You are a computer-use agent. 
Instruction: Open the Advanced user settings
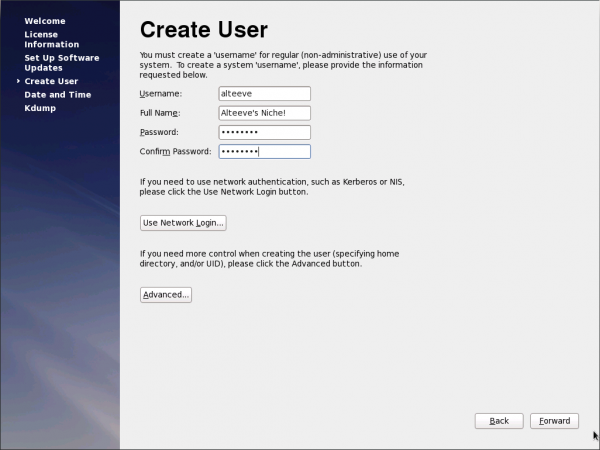pyautogui.click(x=165, y=295)
